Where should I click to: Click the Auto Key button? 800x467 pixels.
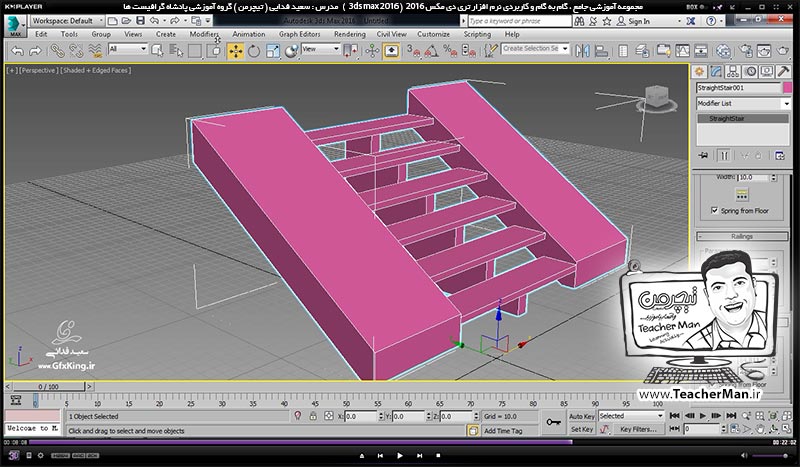(582, 416)
